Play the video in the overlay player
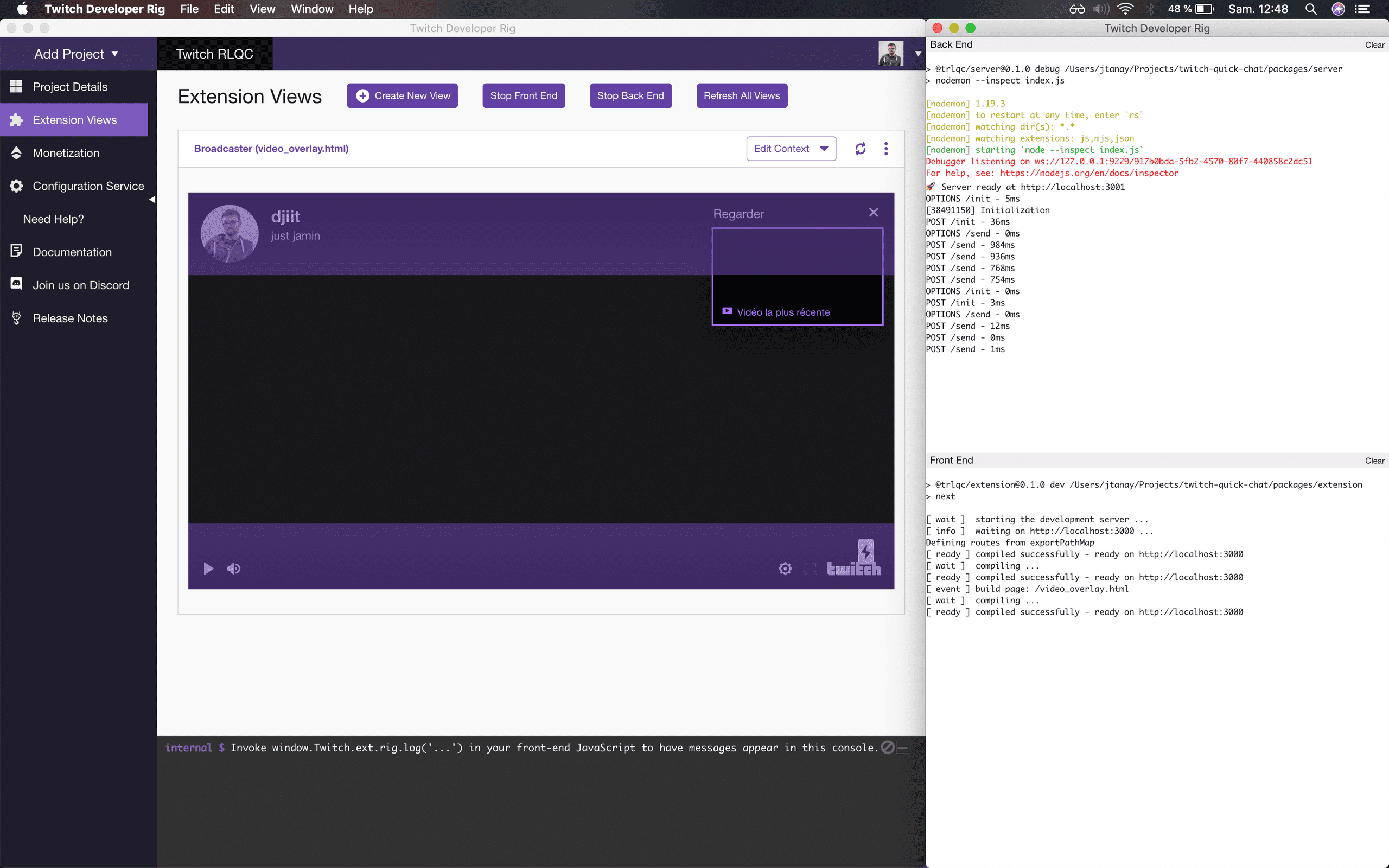Image resolution: width=1389 pixels, height=868 pixels. point(209,569)
